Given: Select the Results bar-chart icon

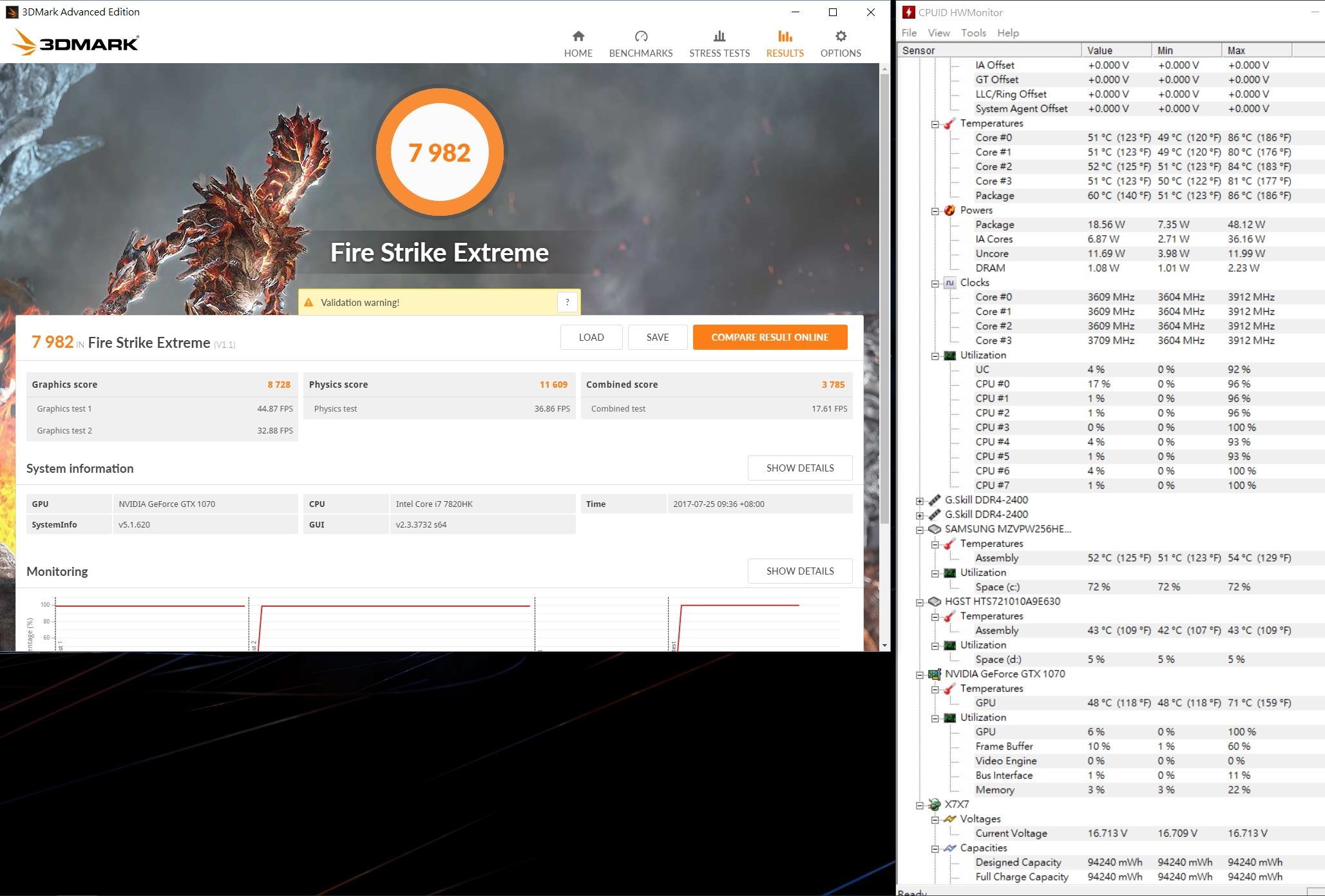Looking at the screenshot, I should [x=785, y=36].
